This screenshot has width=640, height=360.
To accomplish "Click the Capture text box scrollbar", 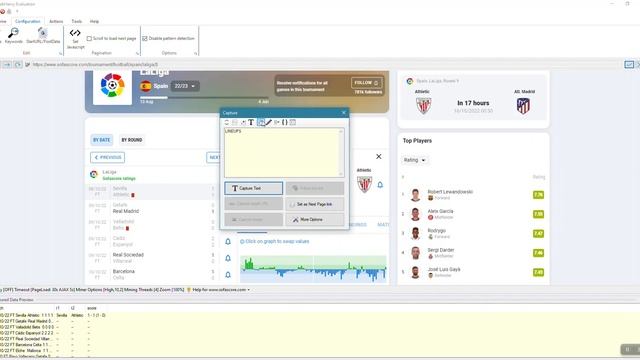I will point(341,153).
